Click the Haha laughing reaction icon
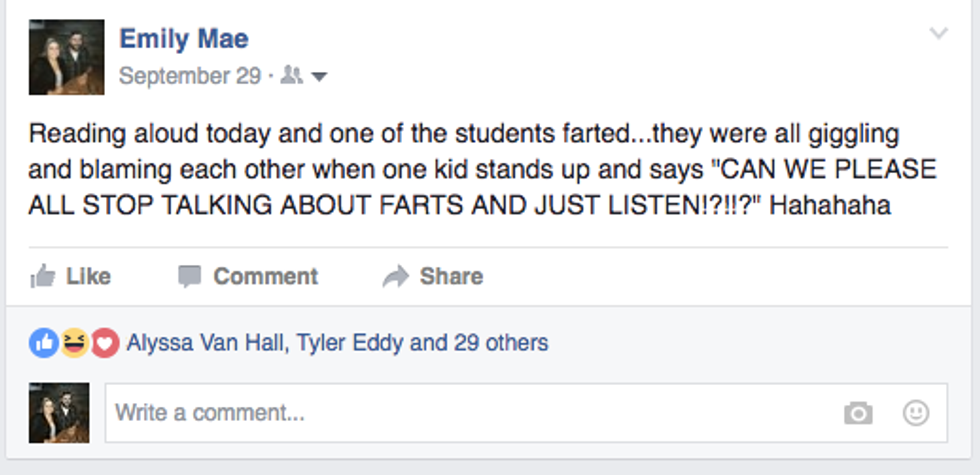This screenshot has width=980, height=475. pos(73,343)
